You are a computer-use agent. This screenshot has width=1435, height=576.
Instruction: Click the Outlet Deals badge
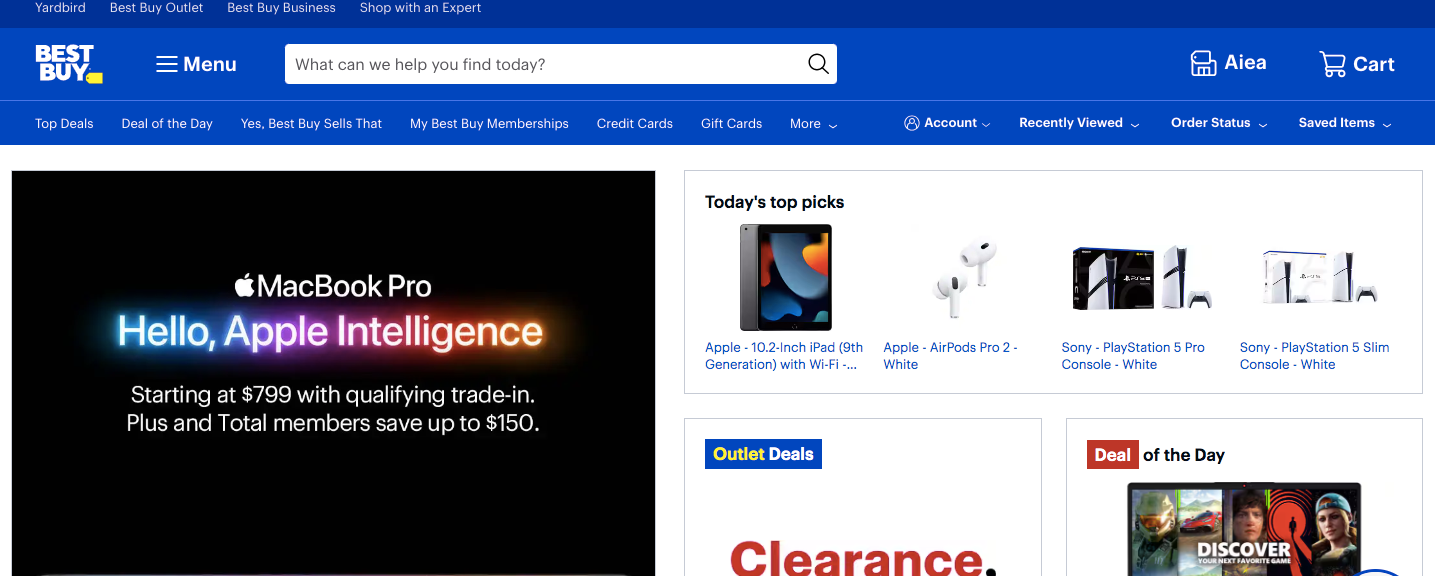point(763,454)
